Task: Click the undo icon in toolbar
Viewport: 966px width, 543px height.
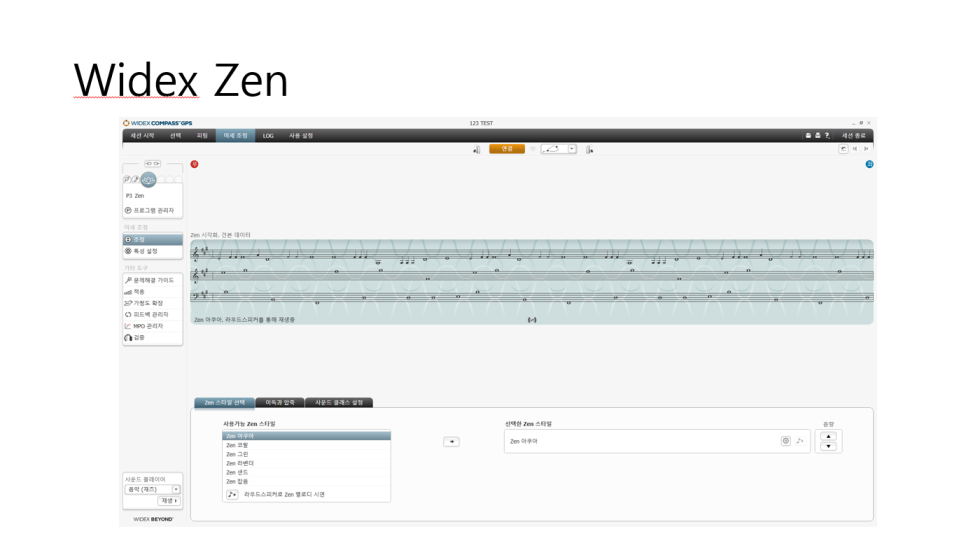Action: 843,149
